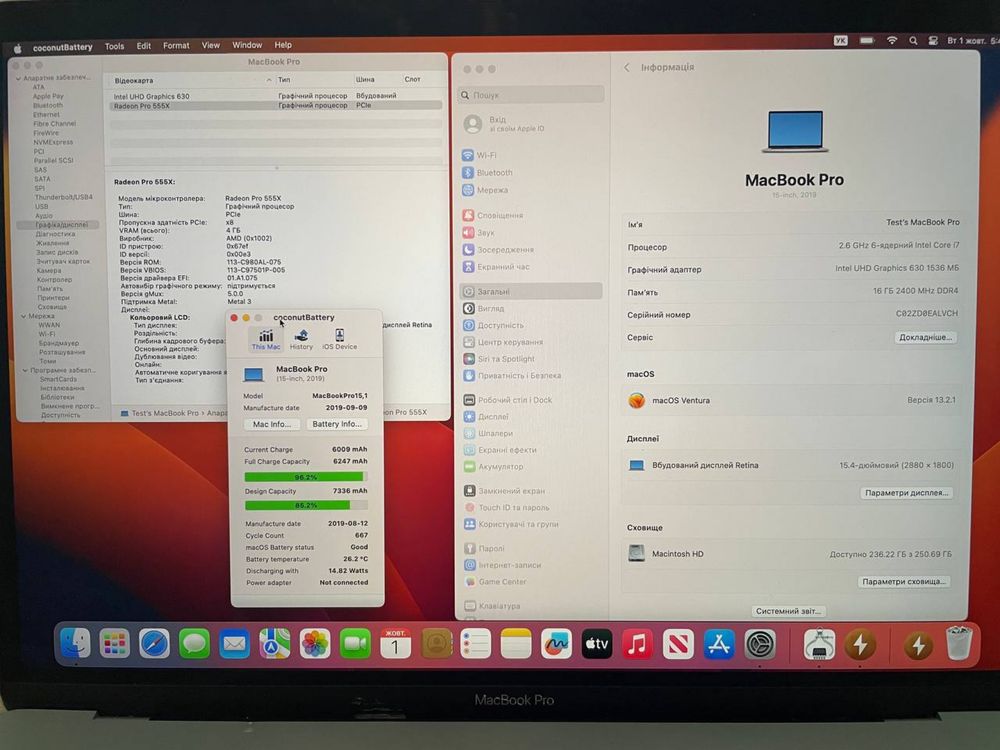Open the This Mac tab in coconutBattery
The image size is (1000, 750).
265,339
